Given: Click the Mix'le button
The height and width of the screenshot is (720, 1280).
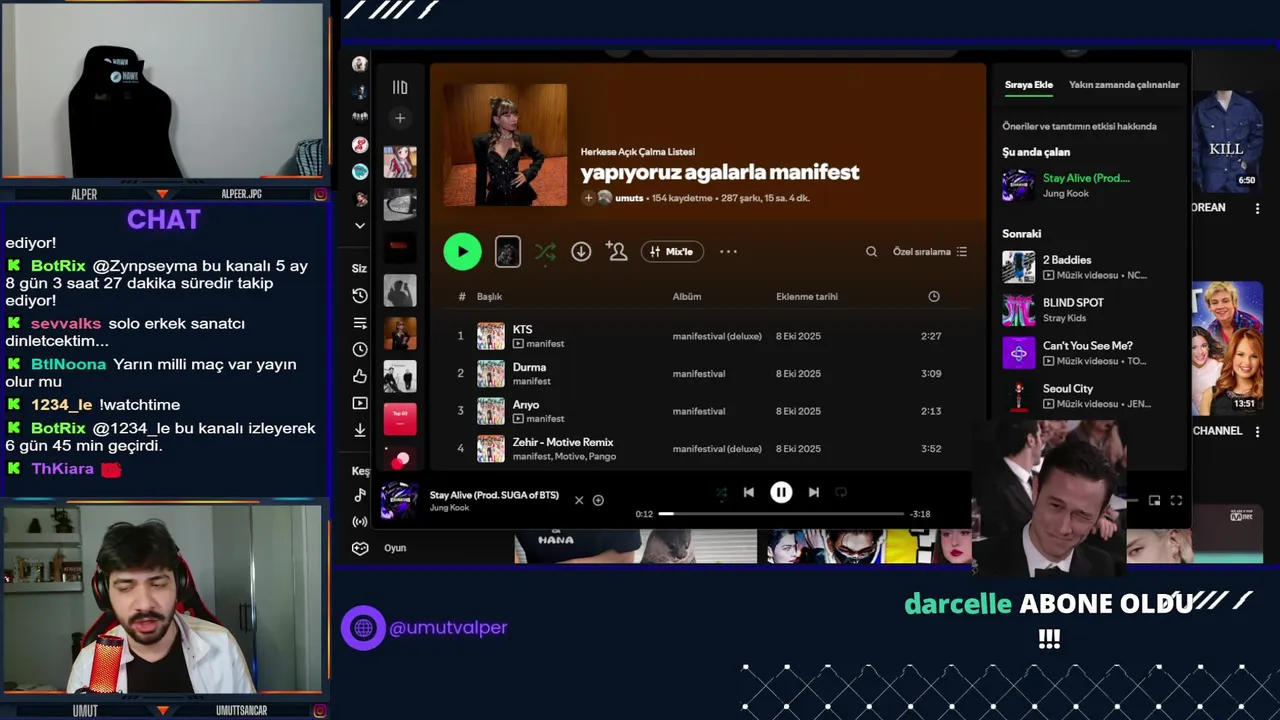Looking at the screenshot, I should tap(672, 252).
